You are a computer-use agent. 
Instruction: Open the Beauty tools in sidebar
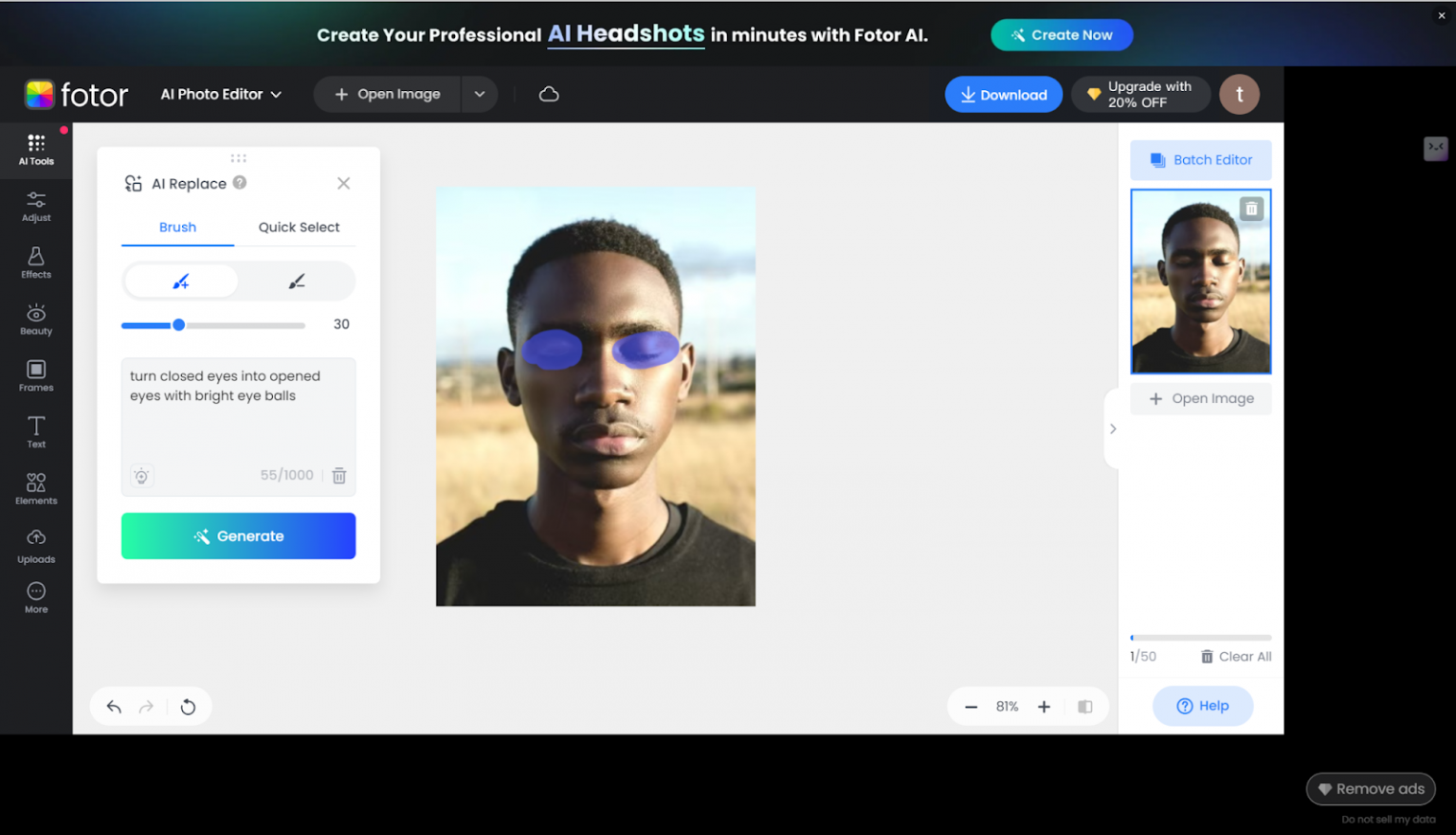(36, 319)
